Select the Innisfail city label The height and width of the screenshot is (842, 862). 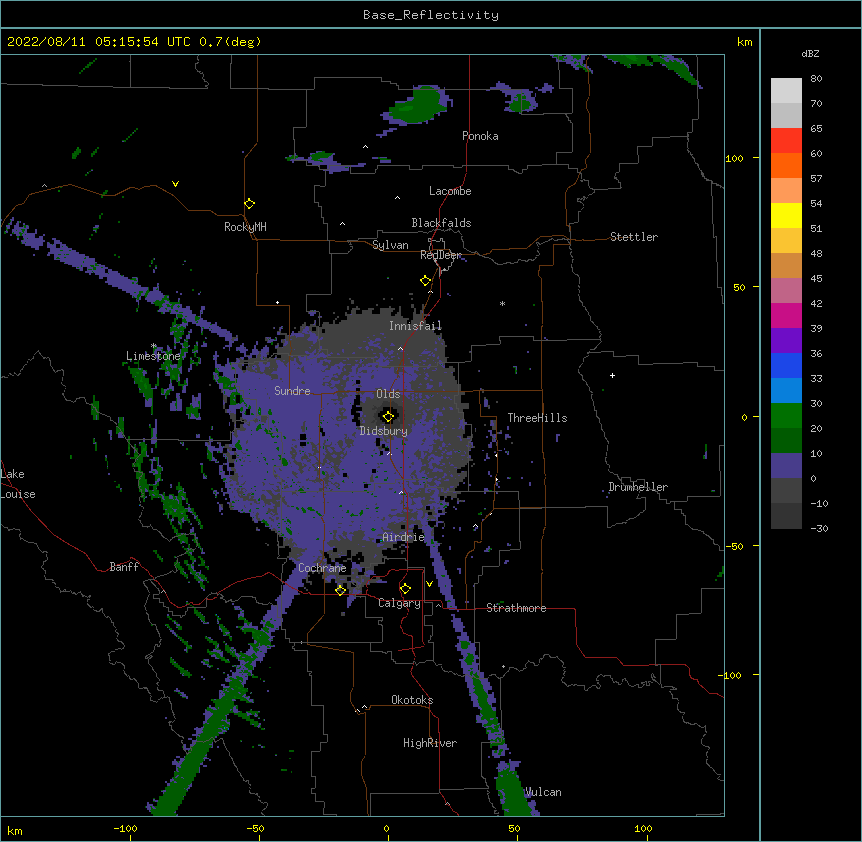tap(415, 326)
